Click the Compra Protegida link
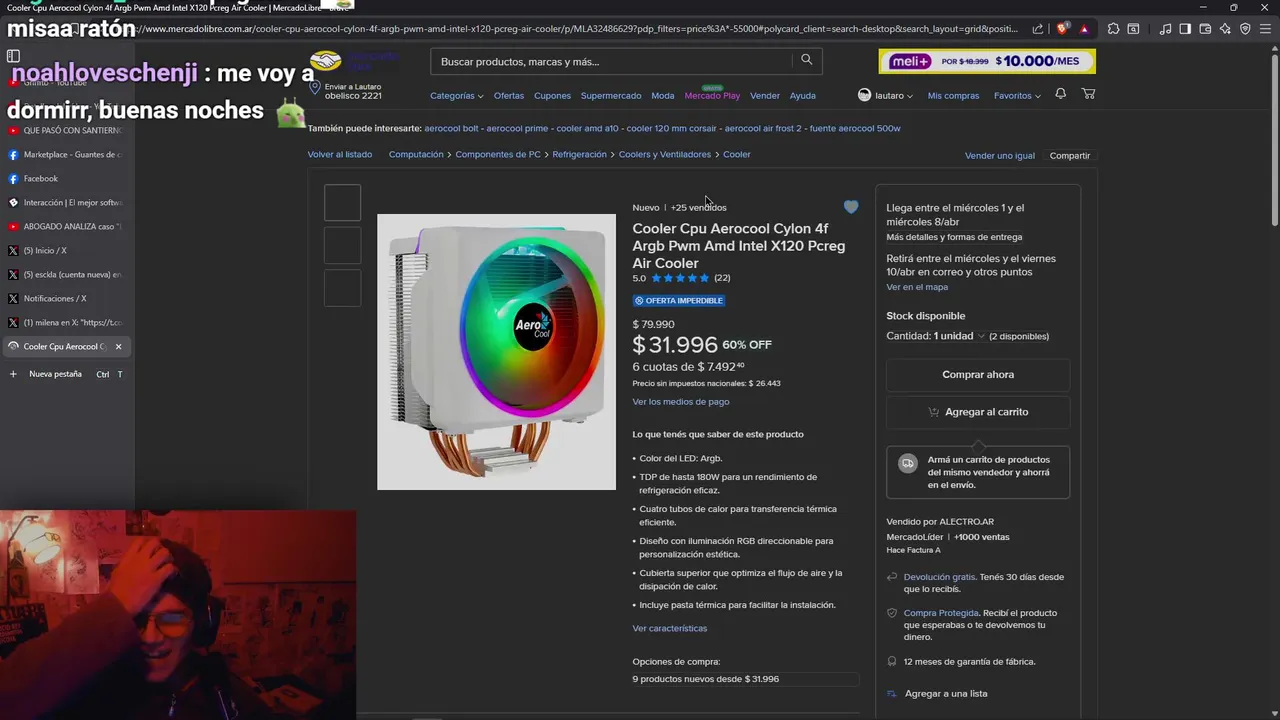 941,613
